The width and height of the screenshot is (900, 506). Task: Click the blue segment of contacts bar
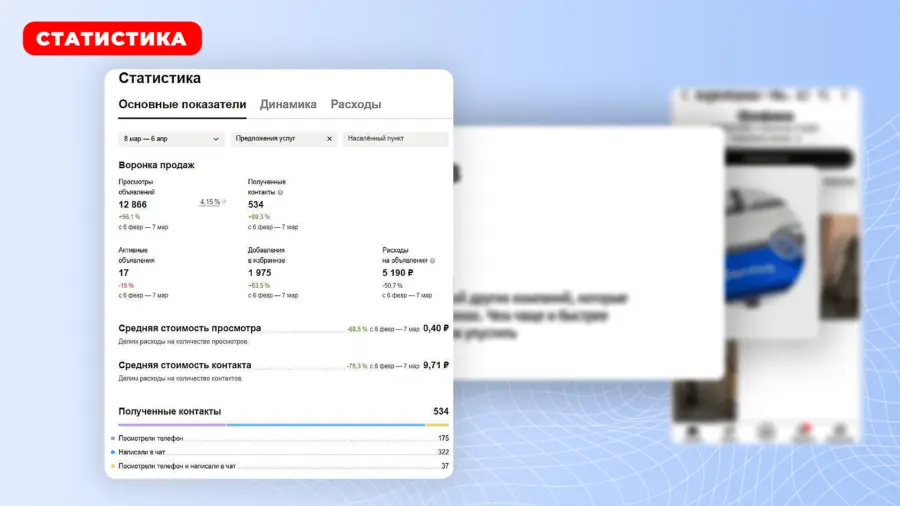[x=326, y=425]
